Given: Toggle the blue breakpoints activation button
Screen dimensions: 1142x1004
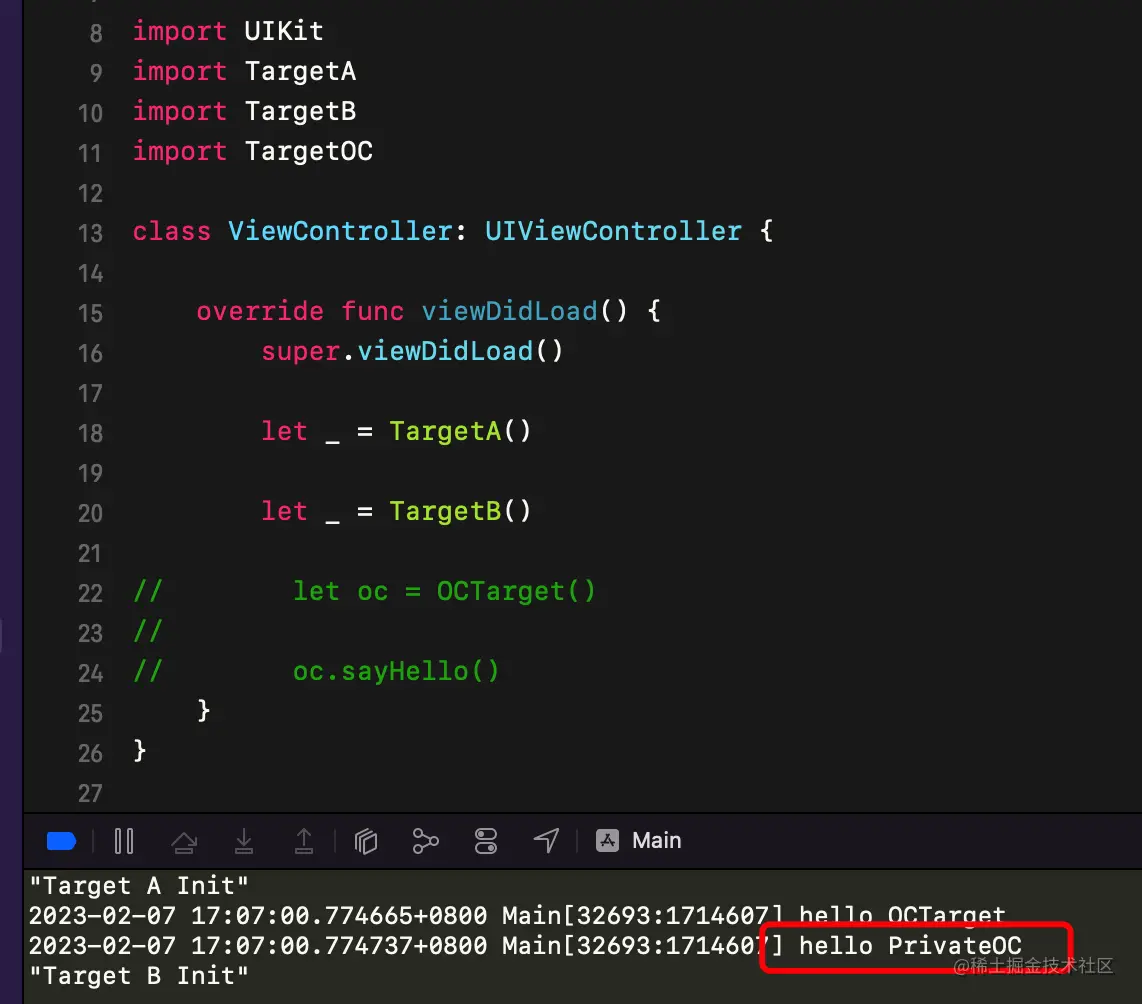Looking at the screenshot, I should tap(61, 841).
